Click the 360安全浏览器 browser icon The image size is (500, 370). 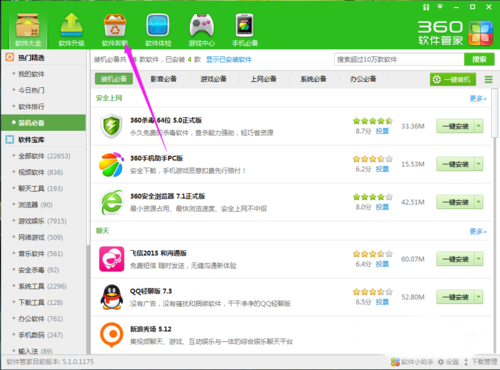(111, 202)
